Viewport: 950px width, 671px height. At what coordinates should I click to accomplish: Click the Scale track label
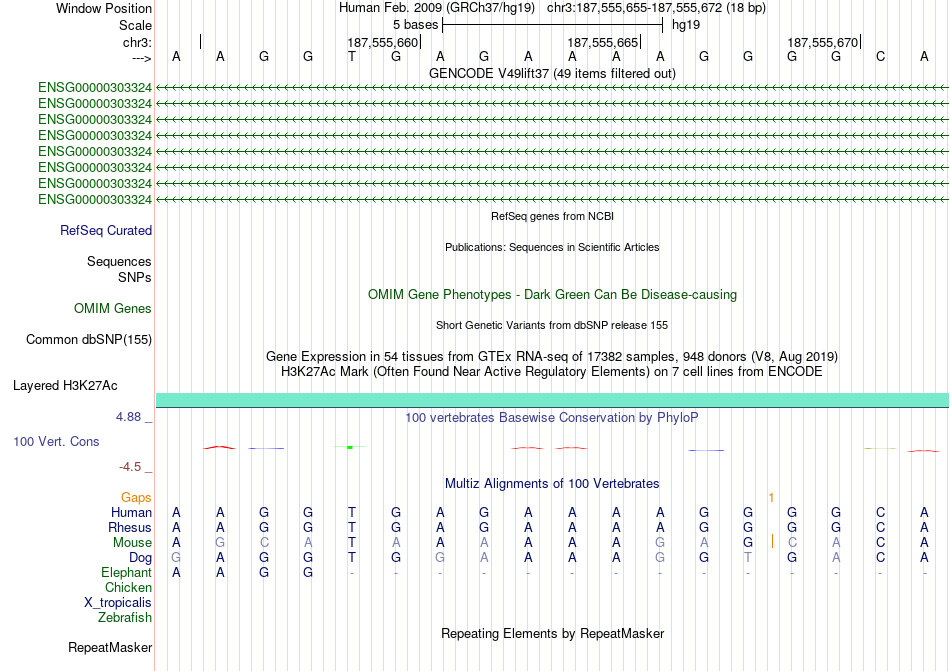click(x=135, y=25)
